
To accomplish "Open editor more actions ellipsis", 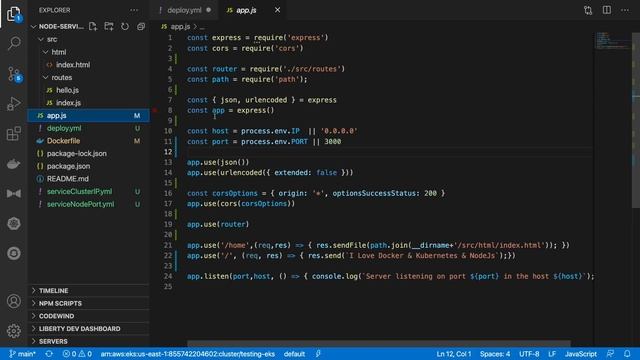I will [625, 10].
